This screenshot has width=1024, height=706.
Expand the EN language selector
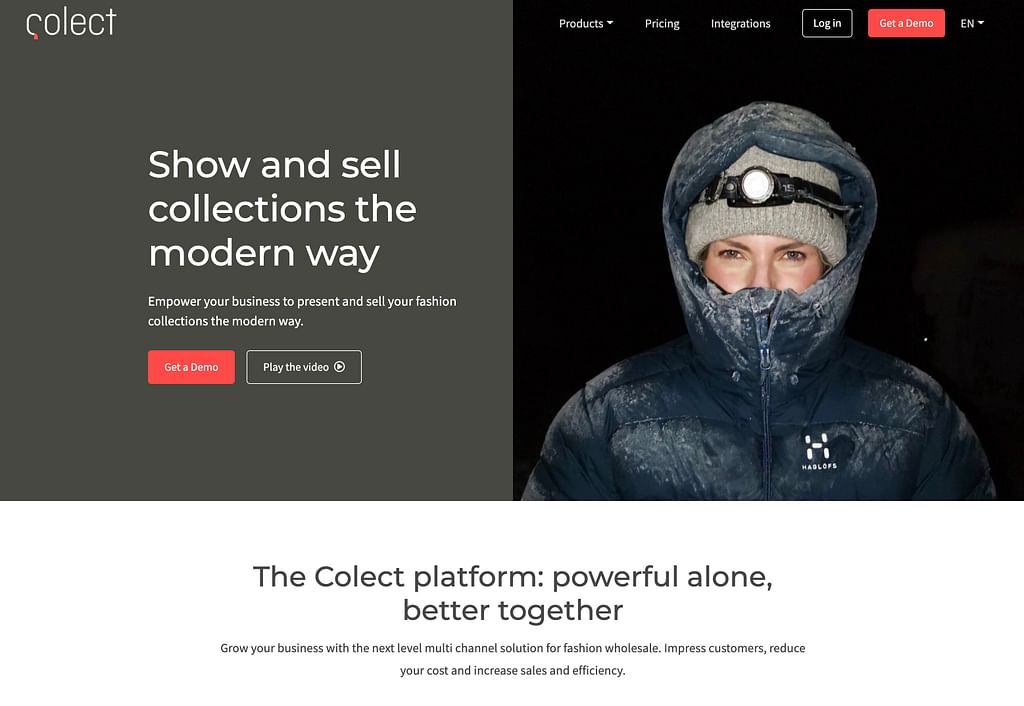point(972,24)
